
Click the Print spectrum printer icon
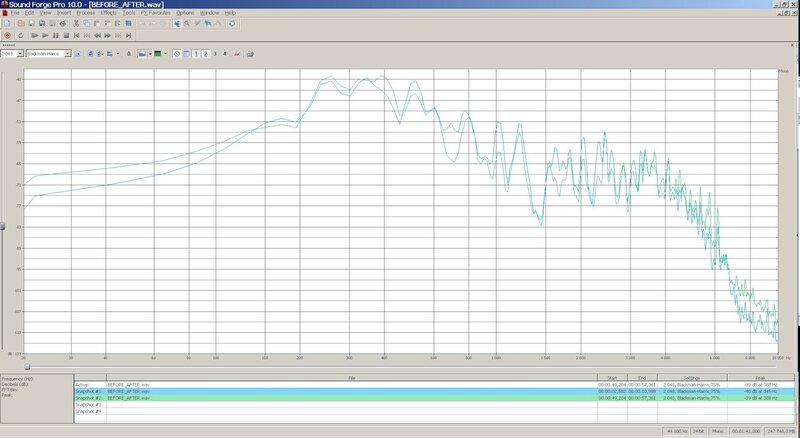pyautogui.click(x=249, y=53)
